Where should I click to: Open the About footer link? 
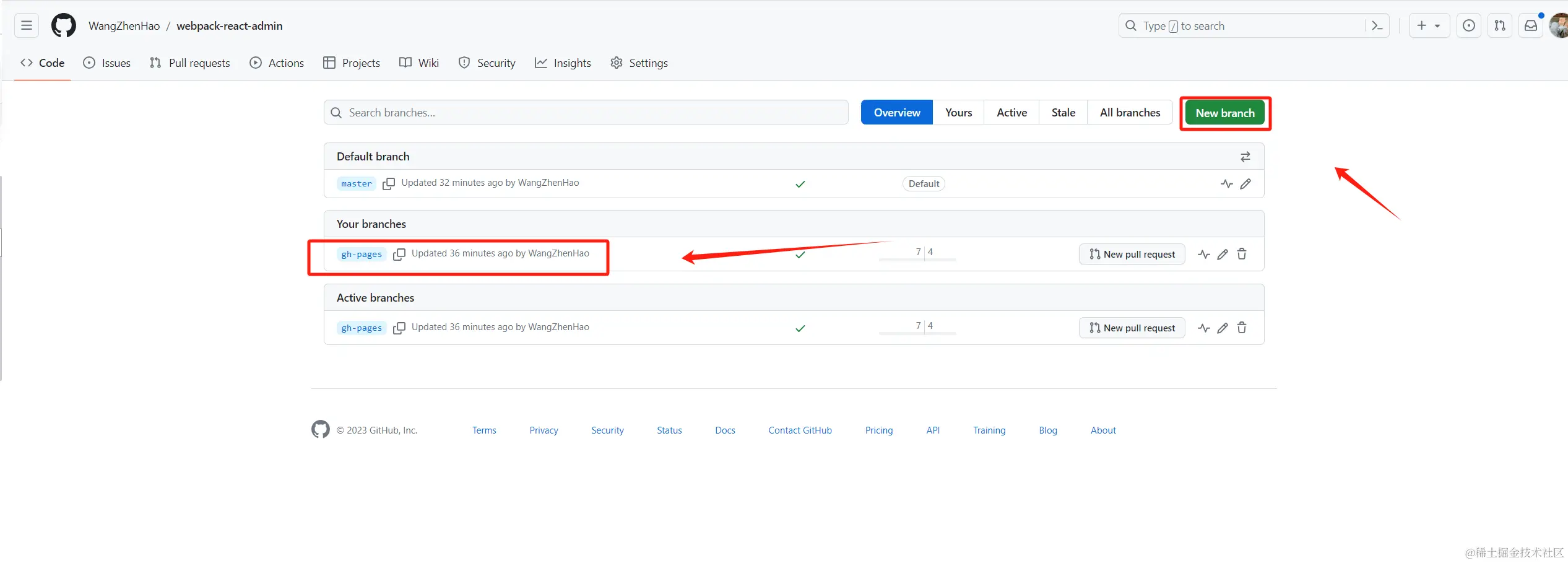1103,430
